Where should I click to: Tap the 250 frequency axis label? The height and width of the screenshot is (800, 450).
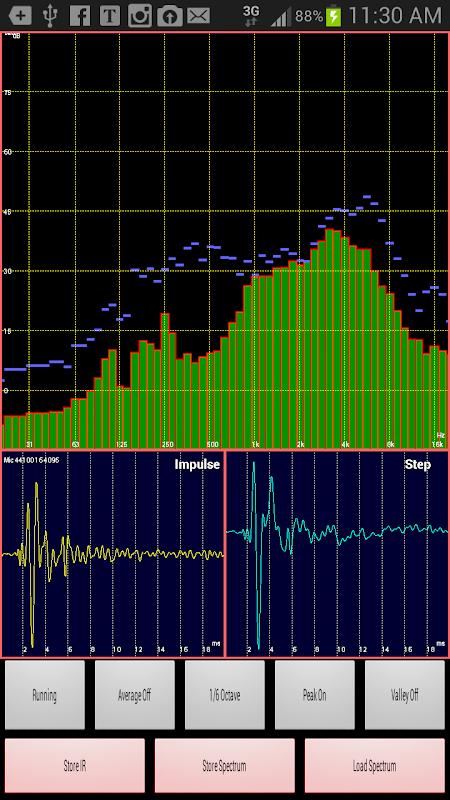(167, 444)
